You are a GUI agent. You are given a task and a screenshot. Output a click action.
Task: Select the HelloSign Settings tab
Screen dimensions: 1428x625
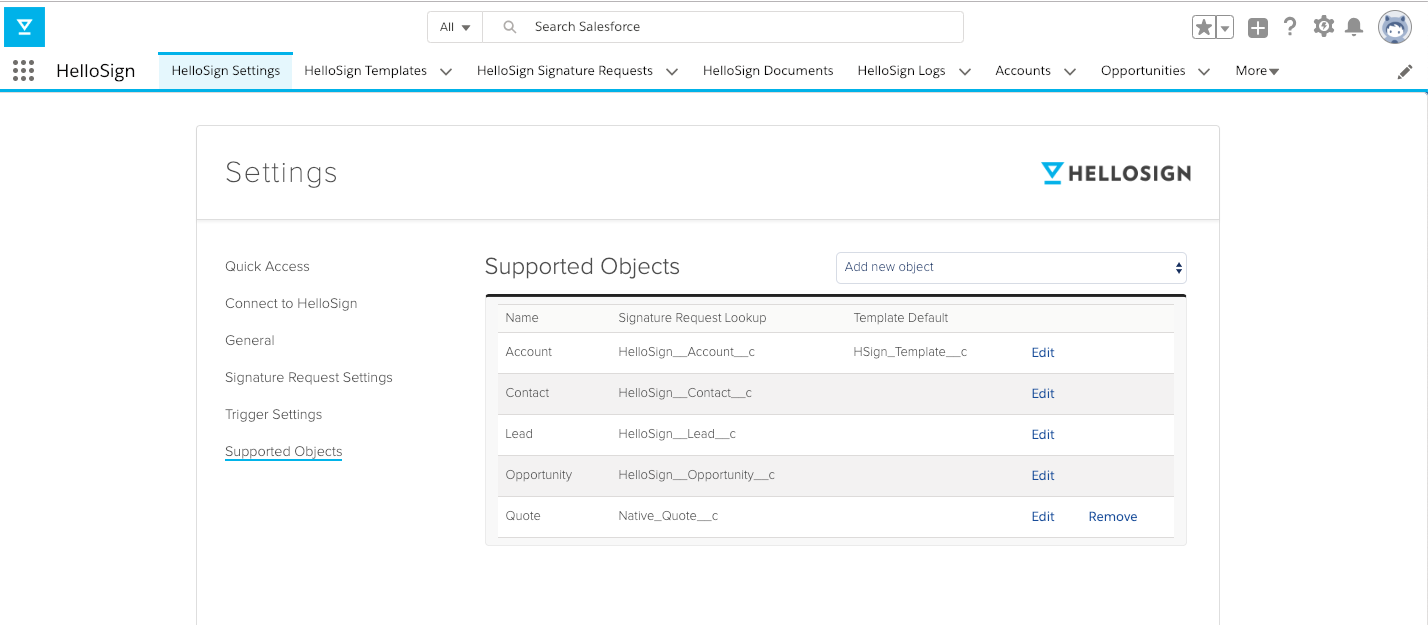coord(226,71)
